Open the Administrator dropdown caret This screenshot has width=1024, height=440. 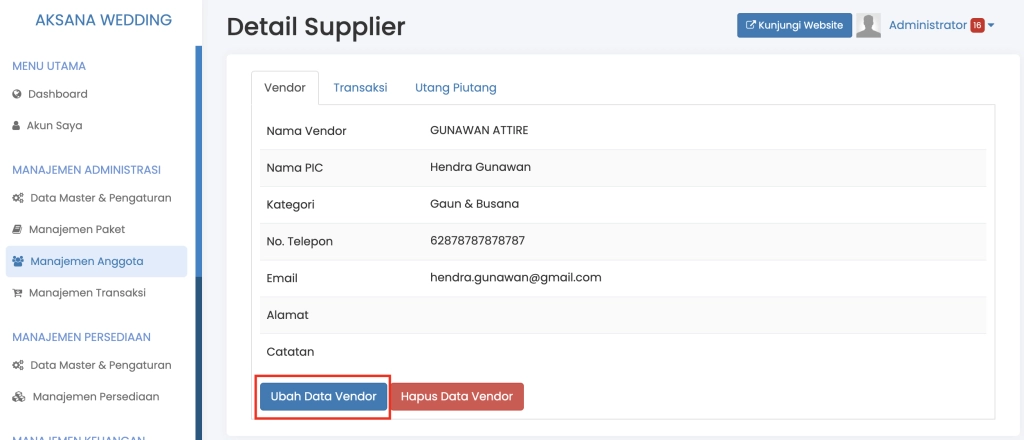point(991,25)
